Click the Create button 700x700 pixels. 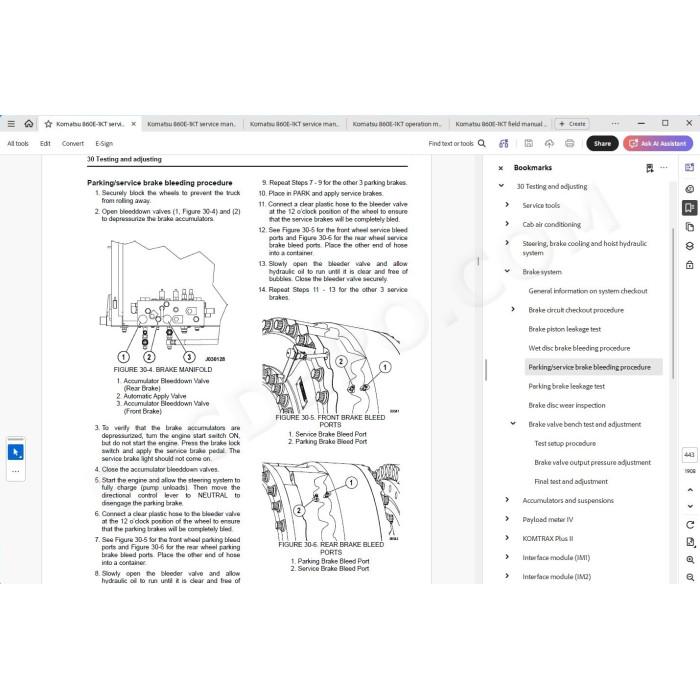coord(572,124)
